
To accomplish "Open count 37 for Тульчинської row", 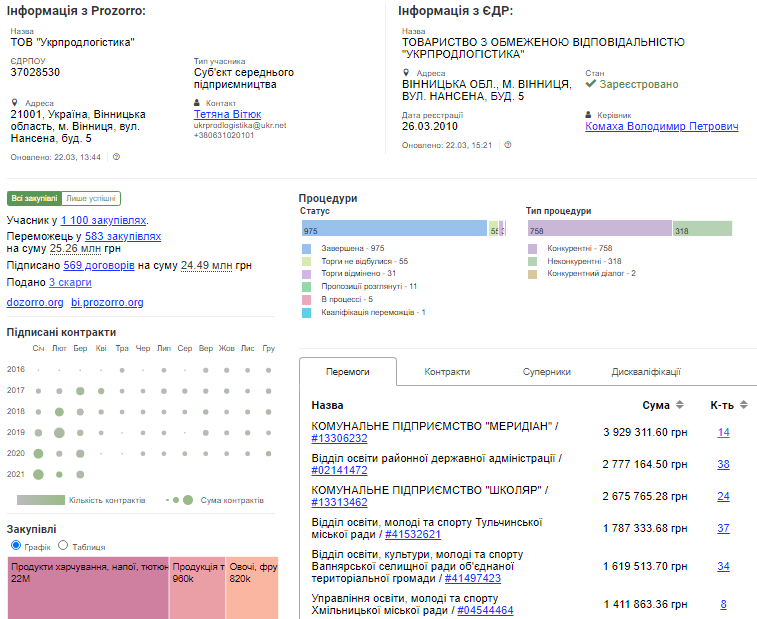I will click(723, 528).
